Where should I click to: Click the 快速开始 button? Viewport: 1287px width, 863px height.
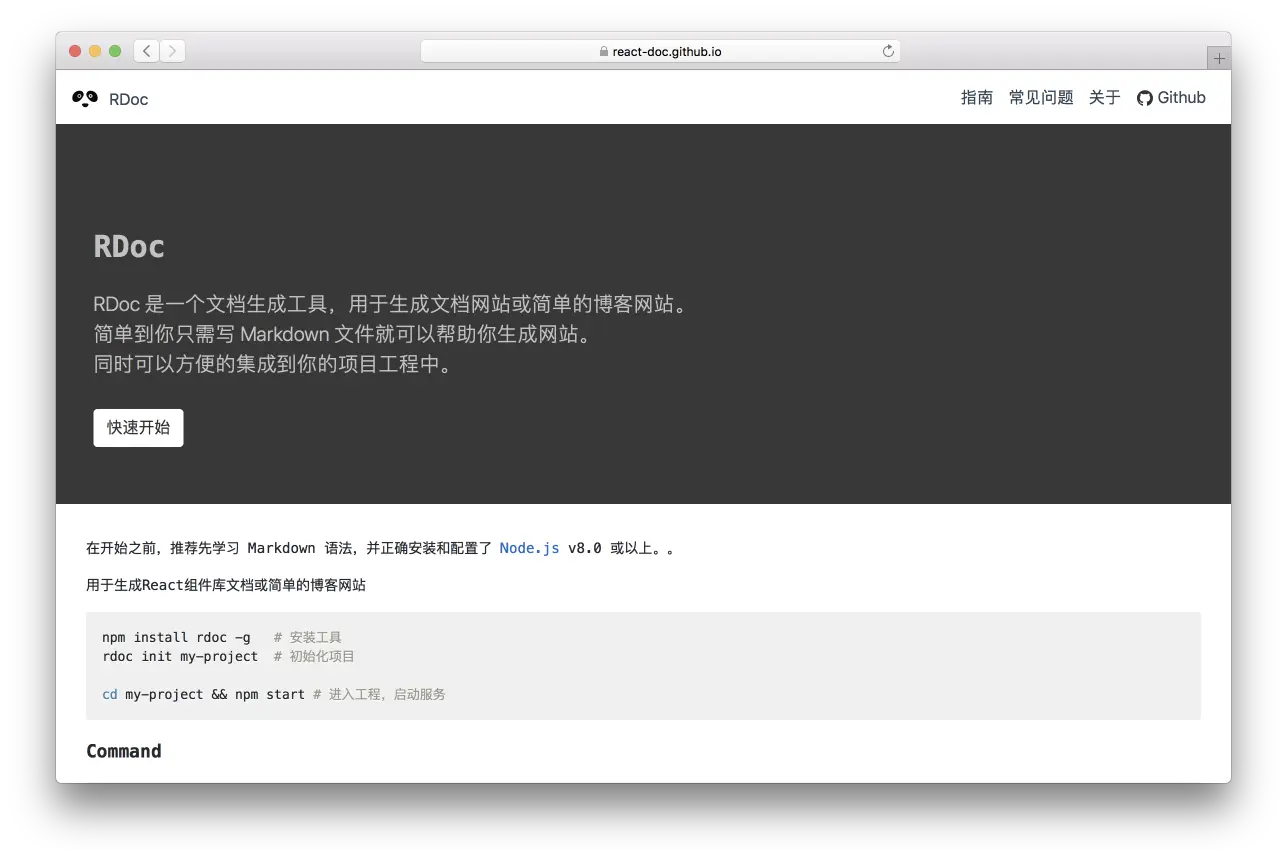tap(138, 428)
